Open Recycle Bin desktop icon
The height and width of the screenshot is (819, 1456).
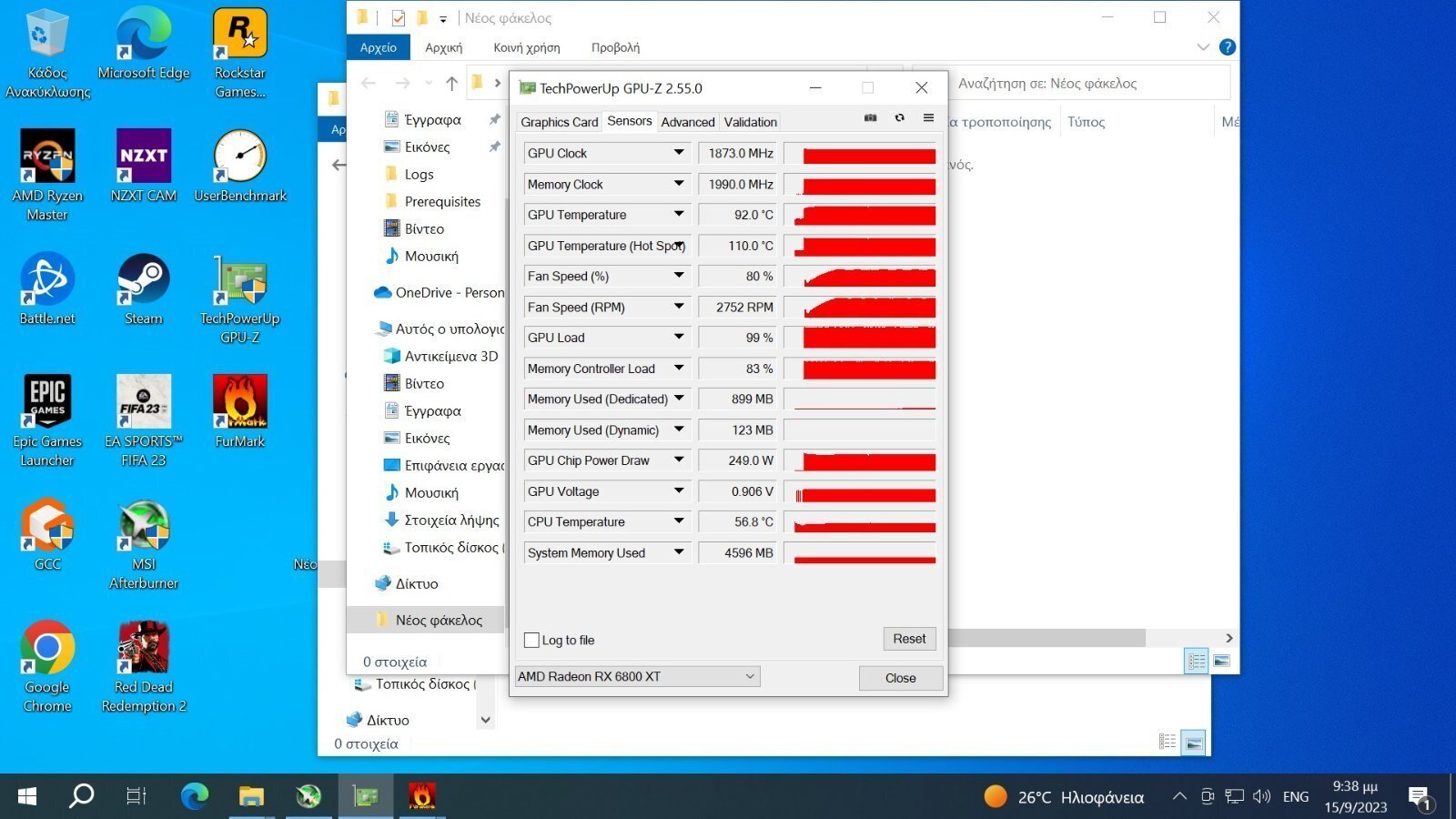pyautogui.click(x=47, y=55)
